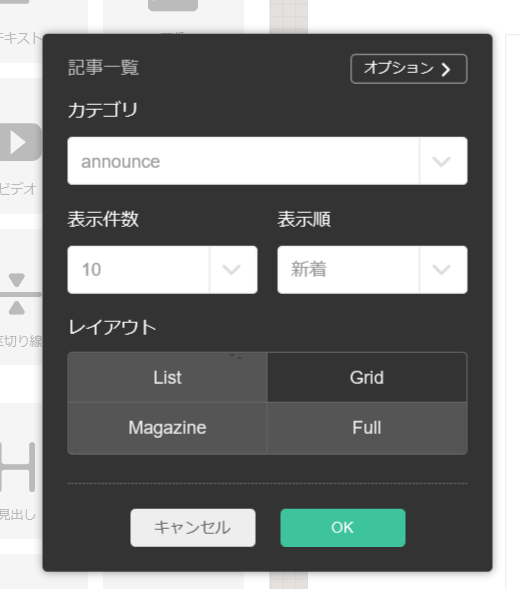Image resolution: width=520 pixels, height=589 pixels.
Task: Open the 表示順 新着 dropdown arrow
Action: point(441,270)
